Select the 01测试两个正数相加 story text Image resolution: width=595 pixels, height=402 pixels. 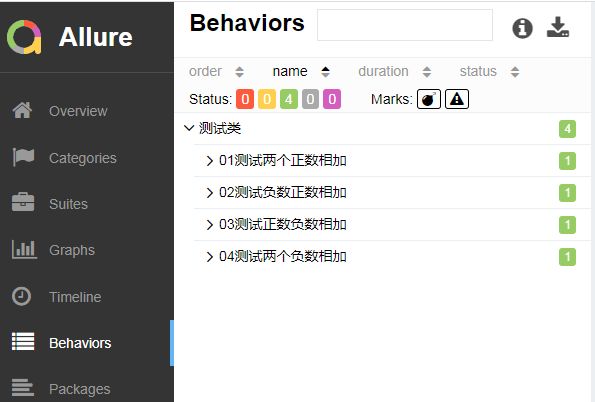coord(283,161)
